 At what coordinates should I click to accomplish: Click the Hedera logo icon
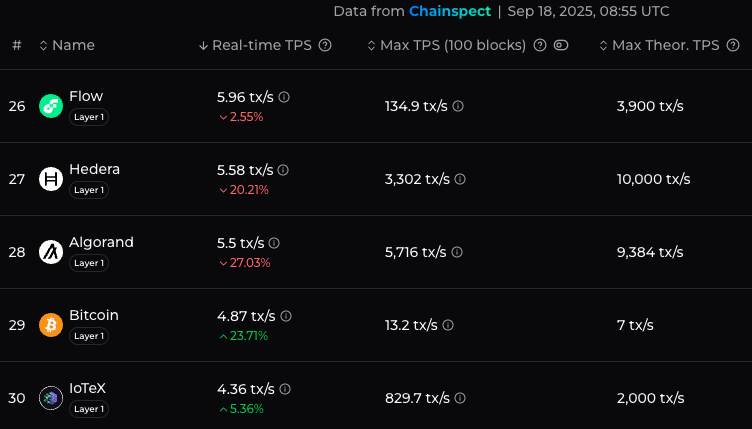[x=51, y=179]
